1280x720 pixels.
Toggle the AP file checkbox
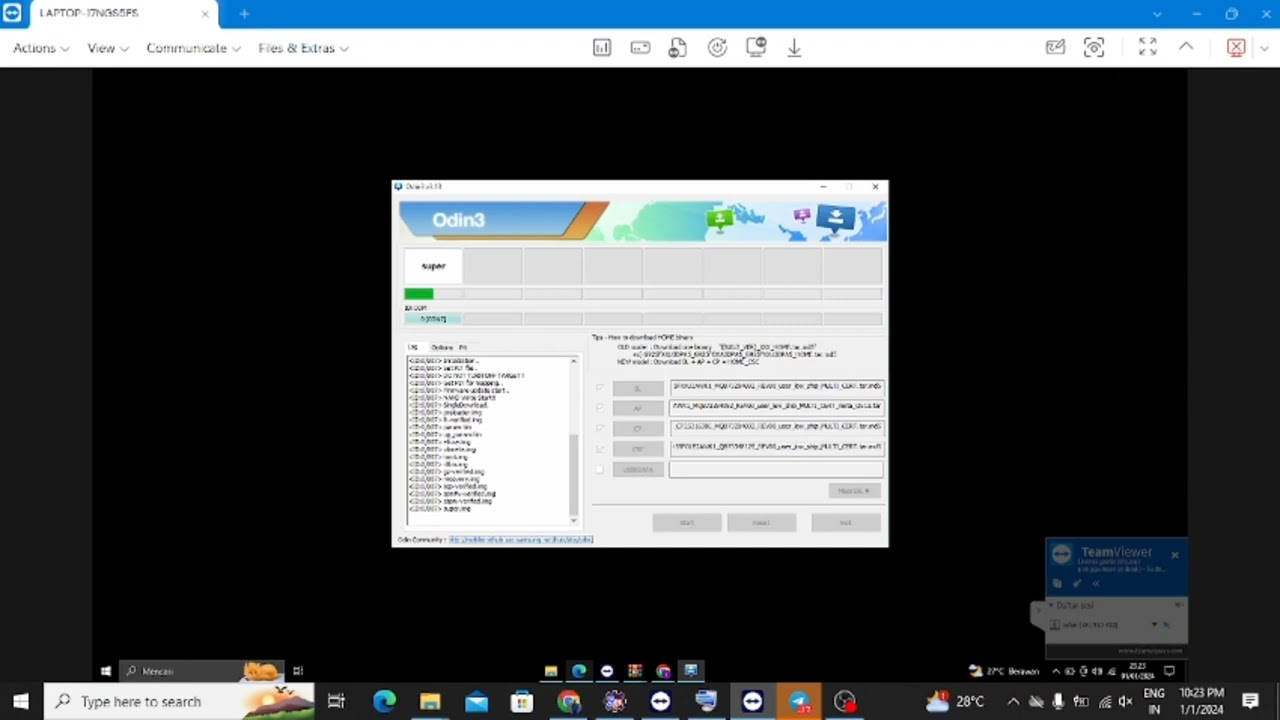(x=600, y=408)
